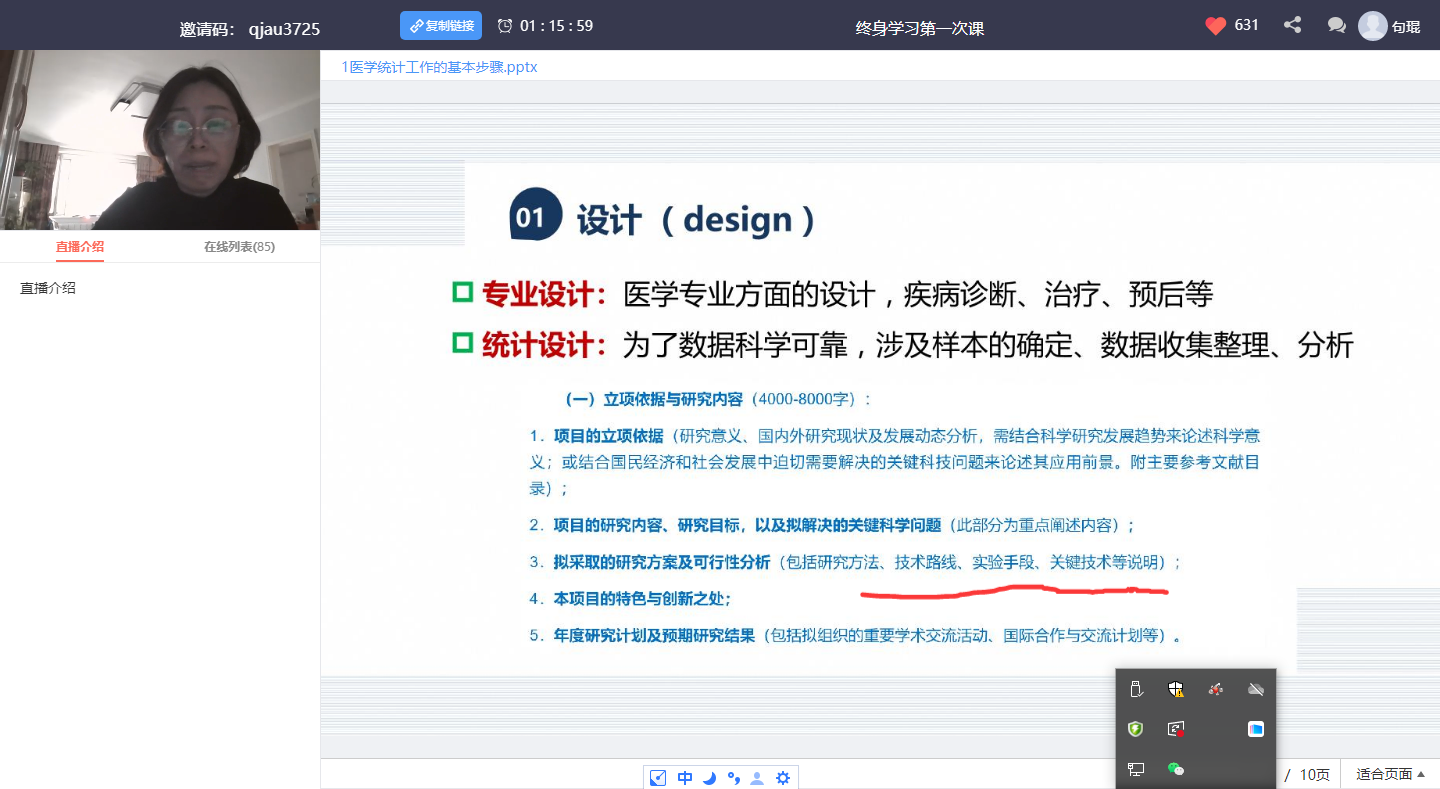Click the red heart like icon
Image resolution: width=1440 pixels, height=789 pixels.
pos(1215,26)
